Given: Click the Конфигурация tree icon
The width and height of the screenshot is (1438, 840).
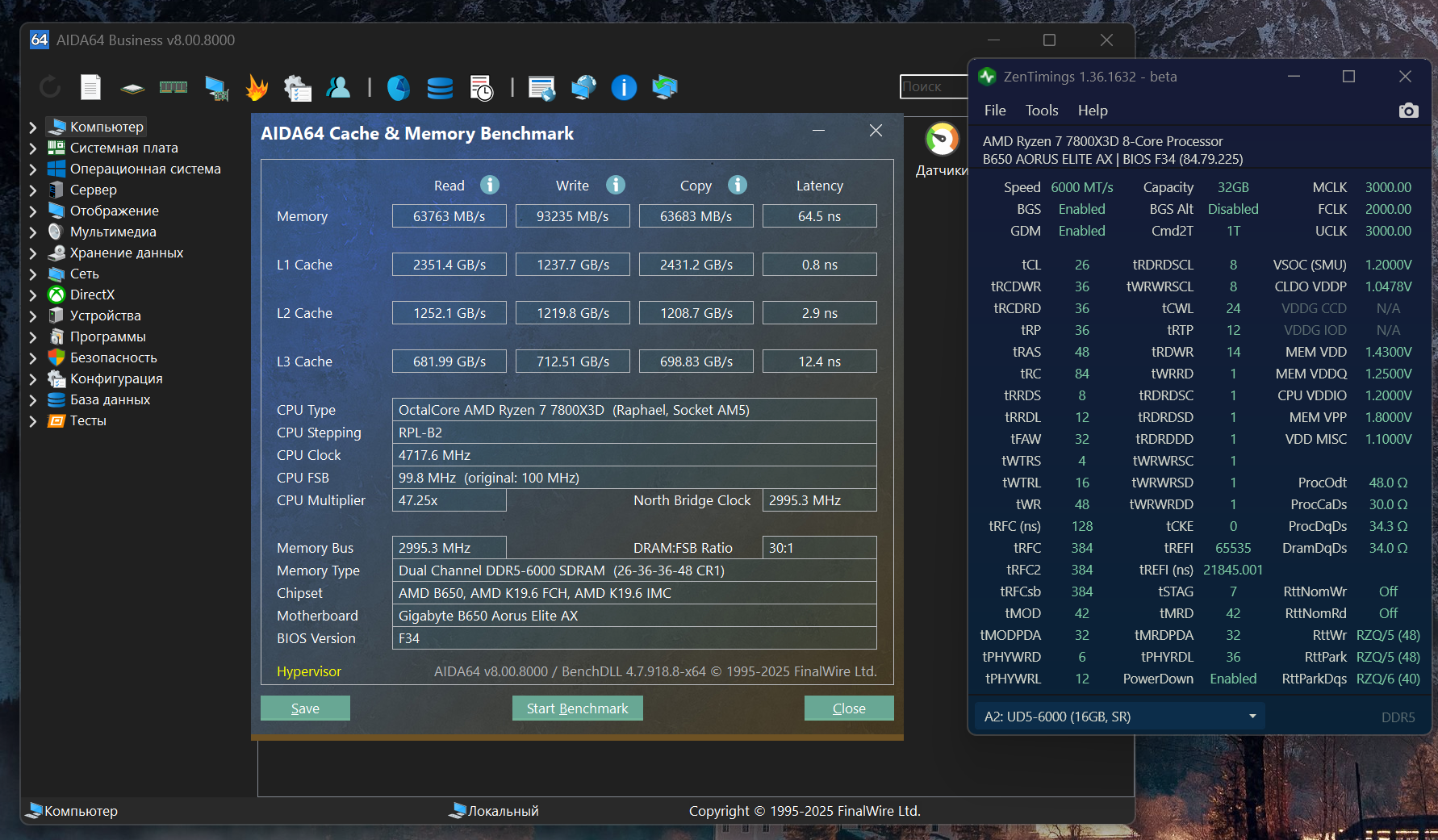Looking at the screenshot, I should coord(56,378).
